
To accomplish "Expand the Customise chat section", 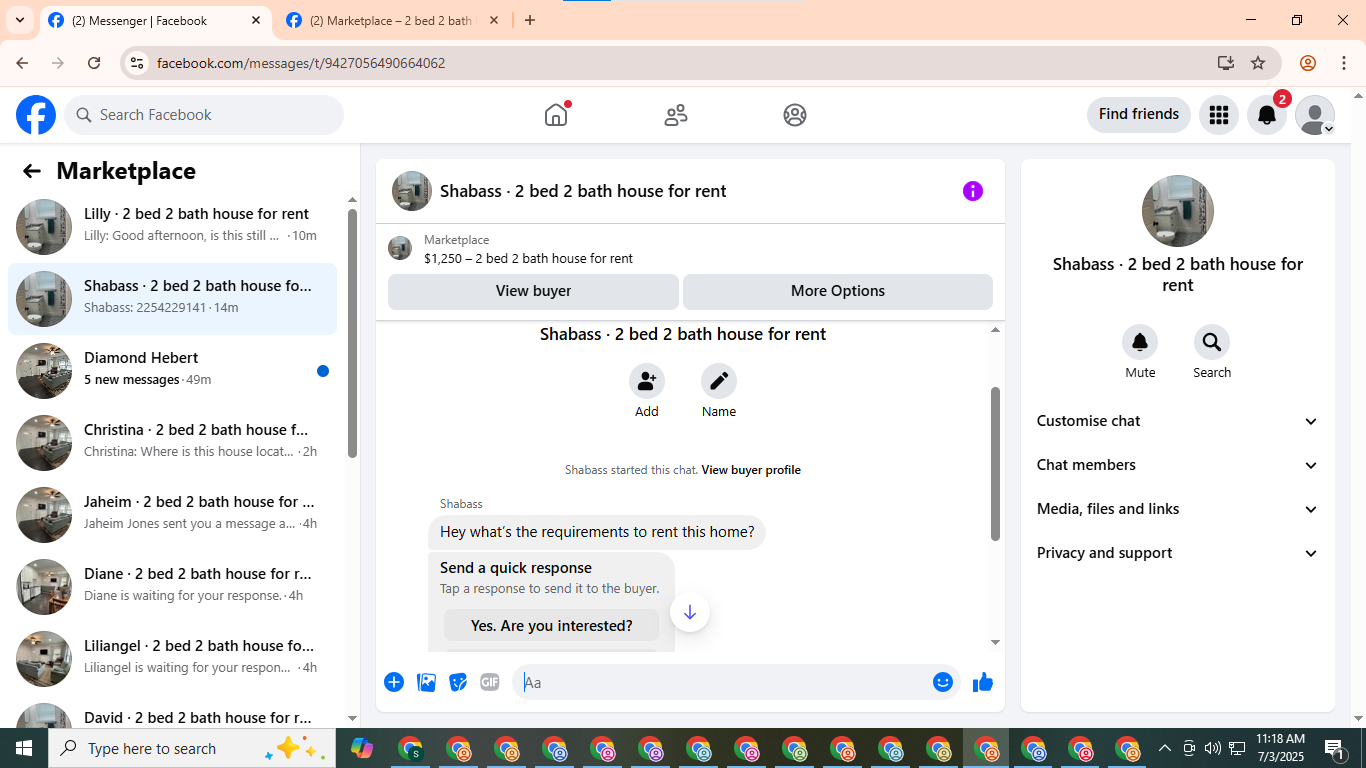I will (x=1178, y=421).
